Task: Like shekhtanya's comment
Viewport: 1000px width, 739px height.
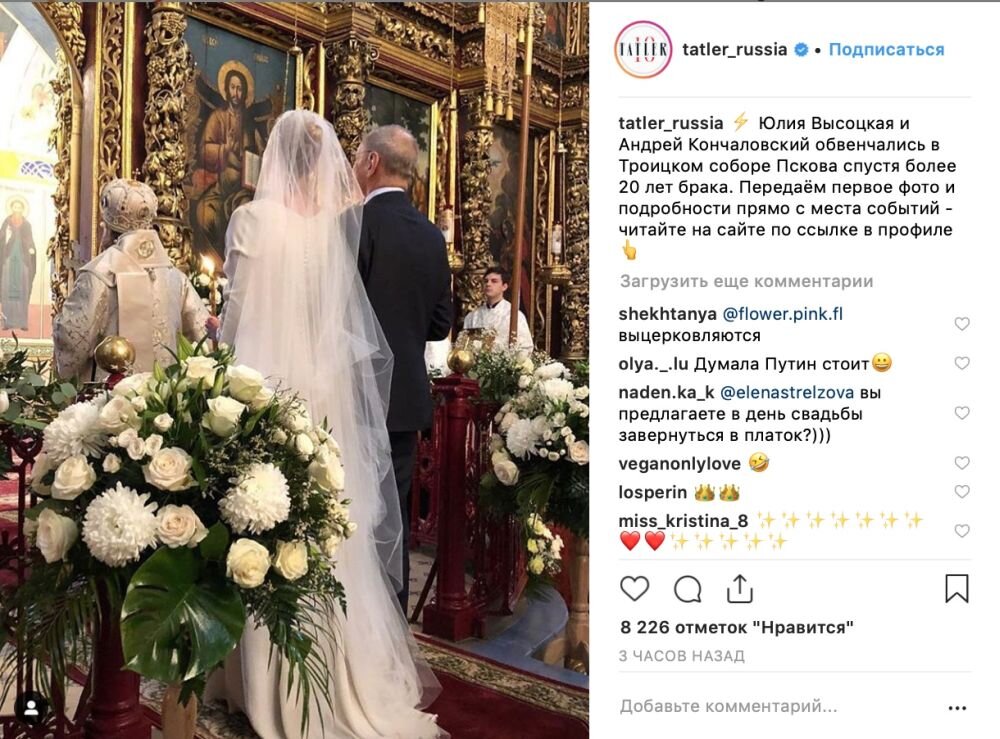Action: pyautogui.click(x=962, y=324)
